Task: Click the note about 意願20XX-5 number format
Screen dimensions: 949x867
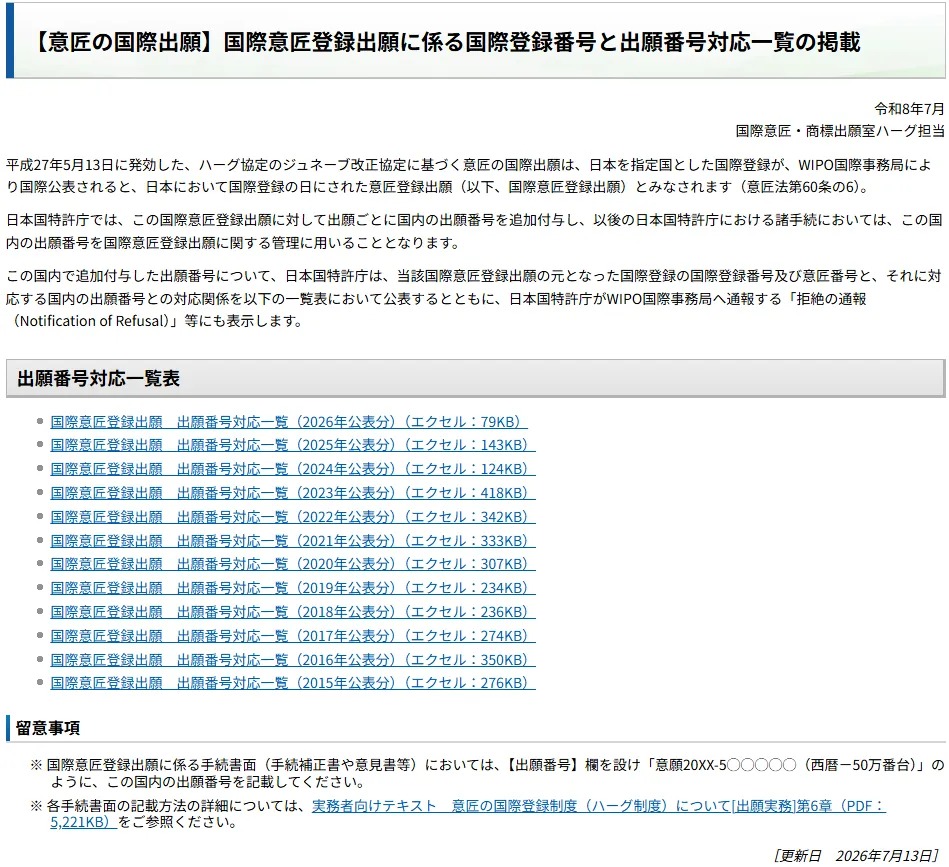Action: click(x=487, y=773)
